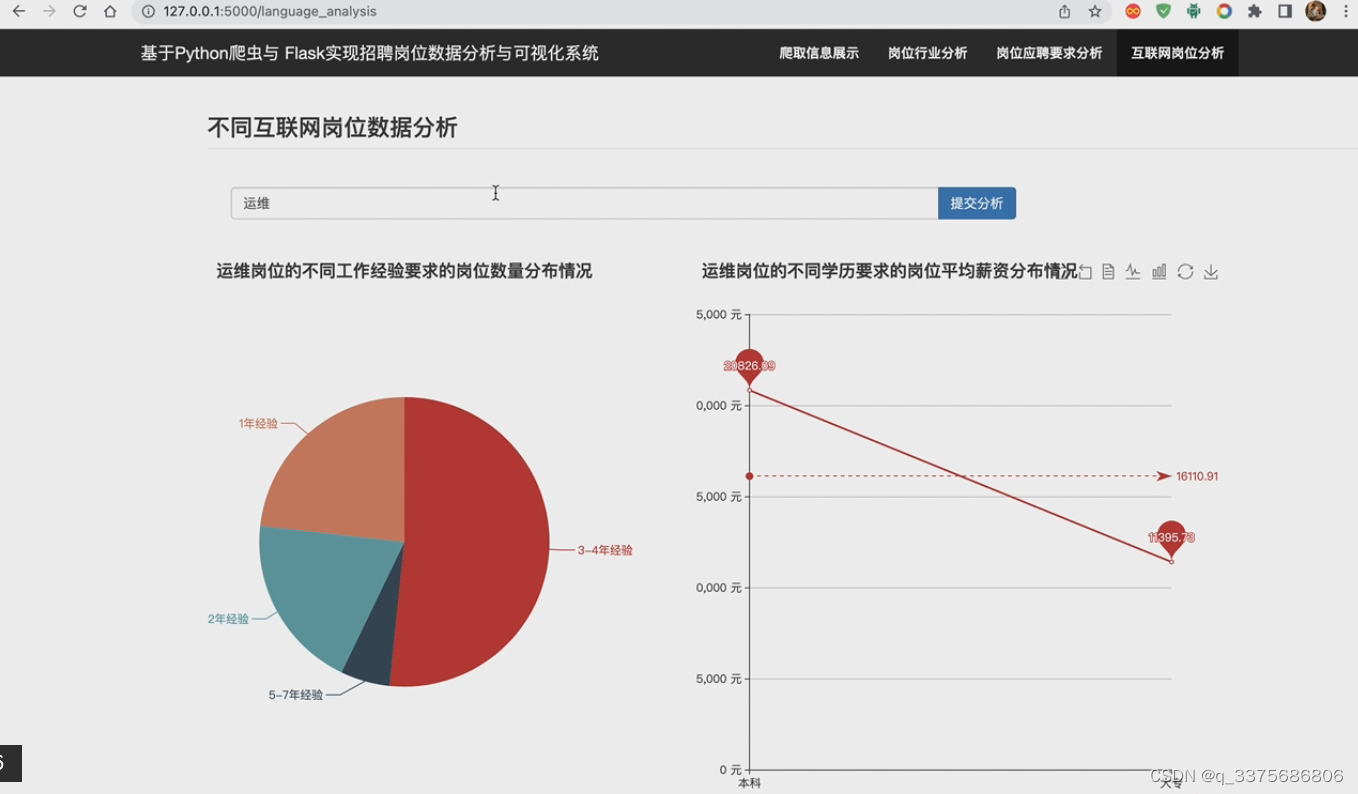The image size is (1358, 794).
Task: Click the 2年经验 pie label
Action: 228,619
